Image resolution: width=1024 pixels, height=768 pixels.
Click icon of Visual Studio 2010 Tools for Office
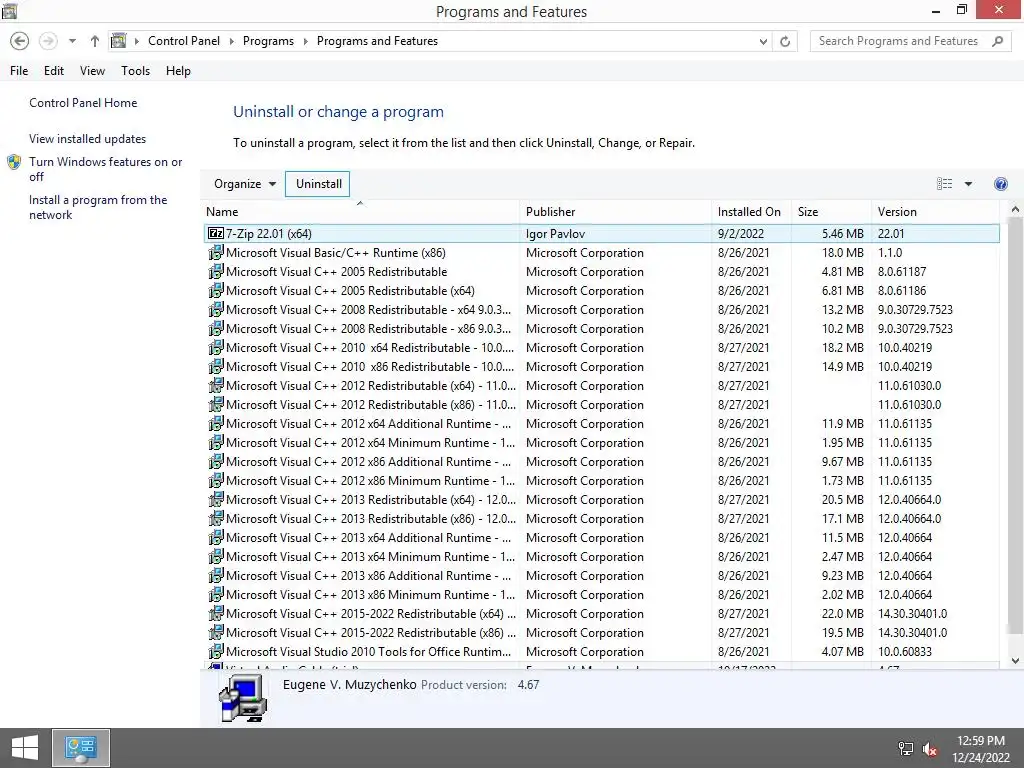[x=216, y=650]
